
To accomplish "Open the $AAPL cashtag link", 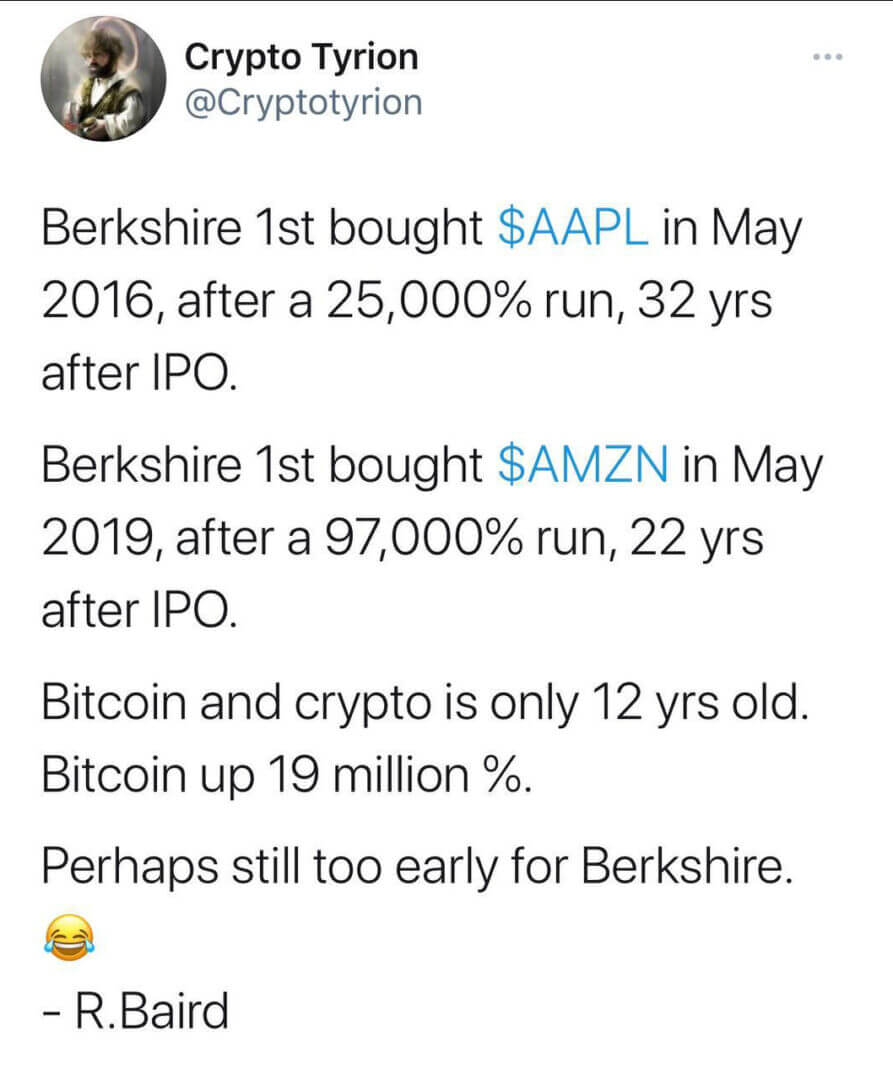I will coord(574,230).
